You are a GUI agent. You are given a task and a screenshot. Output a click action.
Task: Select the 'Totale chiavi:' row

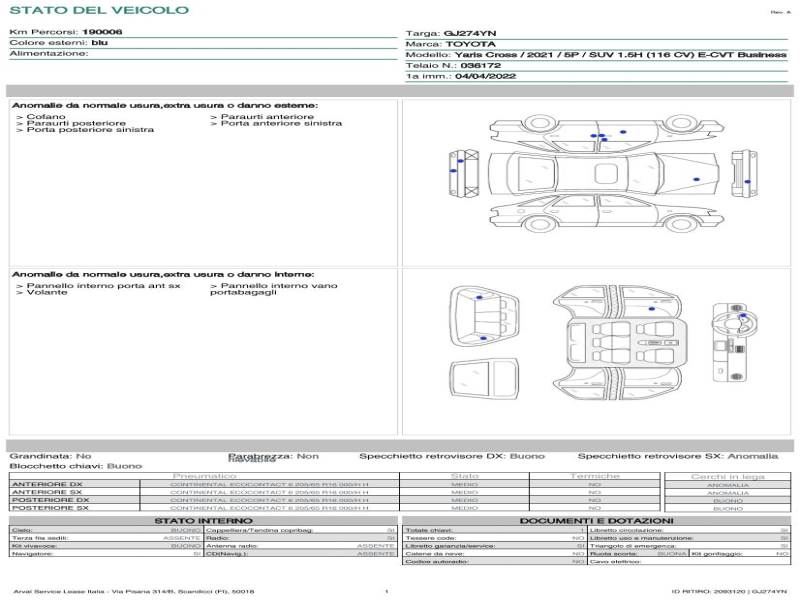[495, 531]
